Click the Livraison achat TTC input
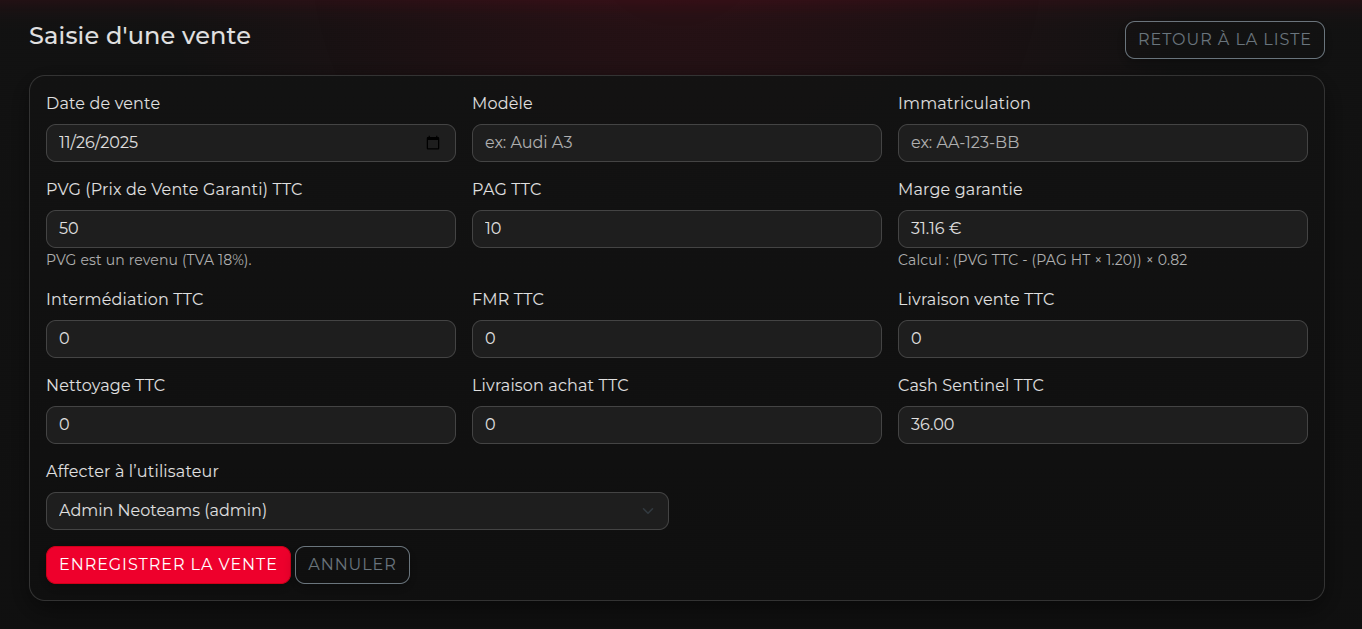Image resolution: width=1362 pixels, height=629 pixels. pyautogui.click(x=676, y=425)
